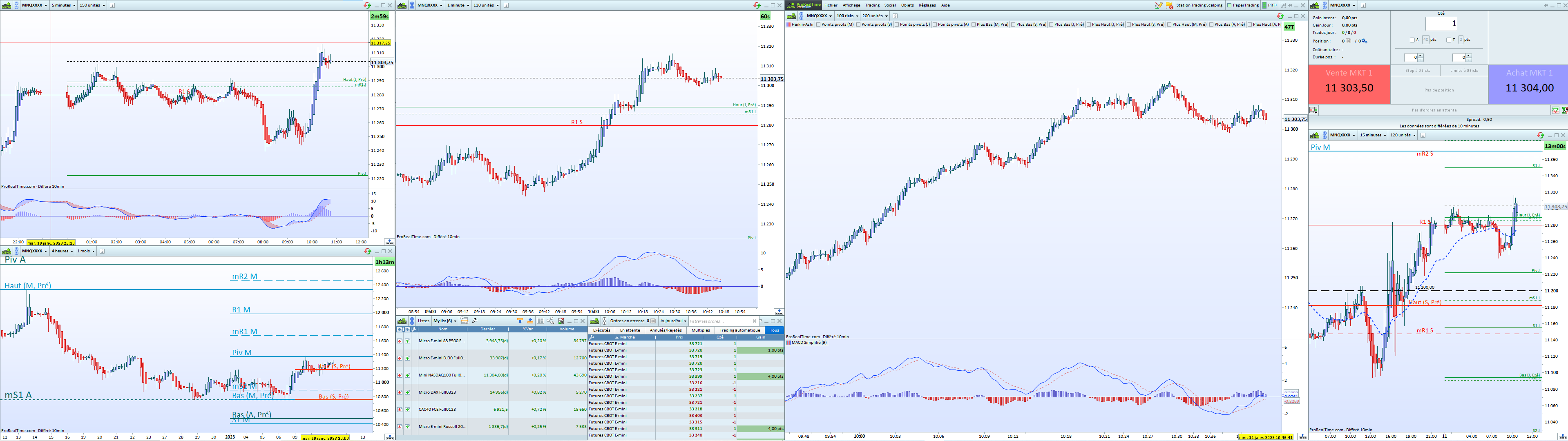1568x441 pixels.
Task: Click the drawing pencil chart icon in main menu bar
Action: tap(1159, 5)
